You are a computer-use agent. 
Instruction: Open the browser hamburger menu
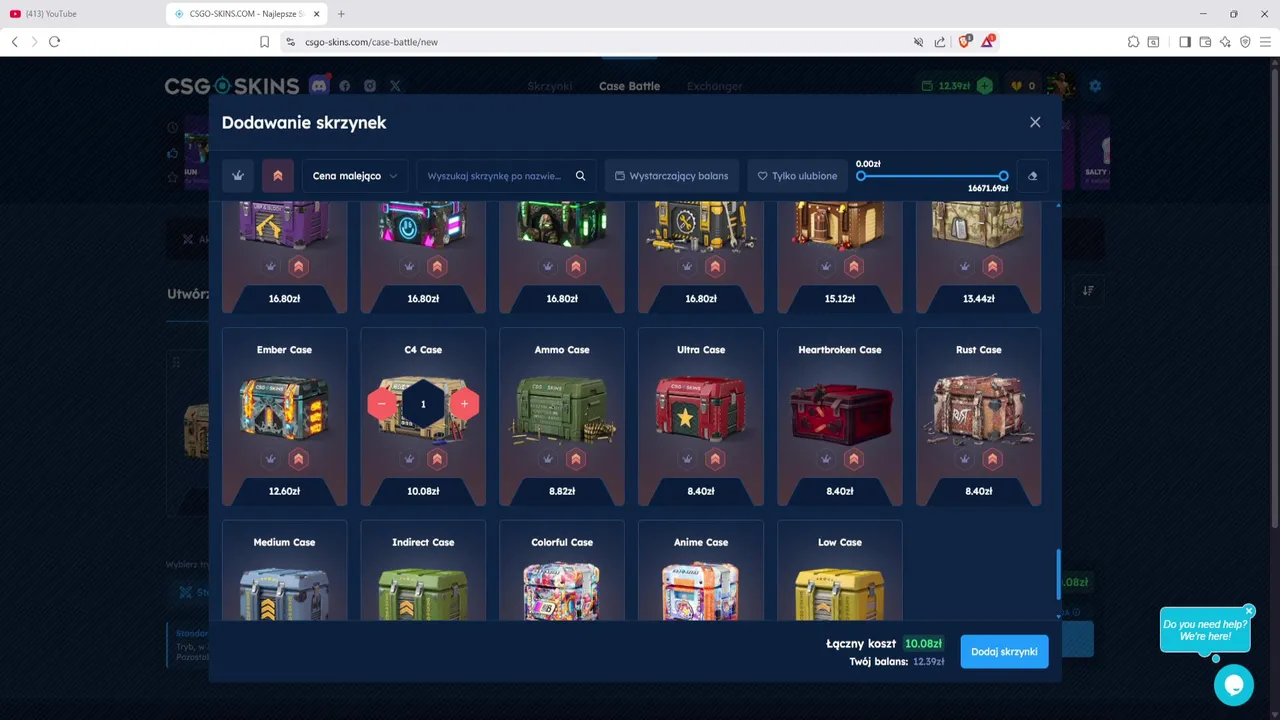point(1265,42)
